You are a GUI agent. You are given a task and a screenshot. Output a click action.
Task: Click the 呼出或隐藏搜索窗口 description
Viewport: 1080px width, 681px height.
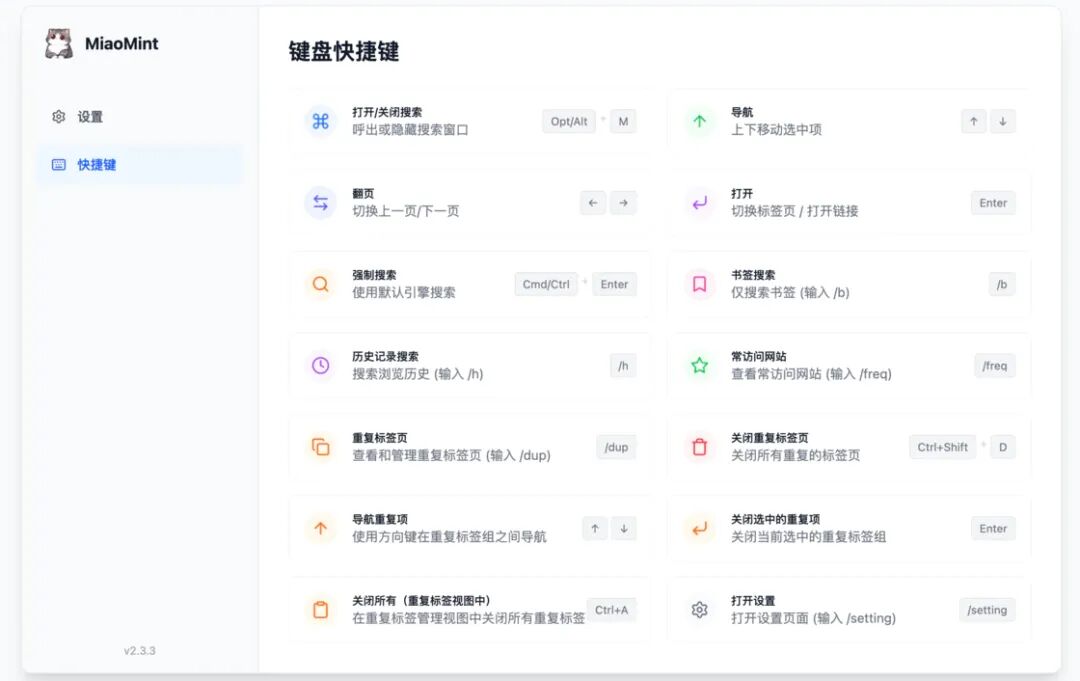tap(411, 129)
